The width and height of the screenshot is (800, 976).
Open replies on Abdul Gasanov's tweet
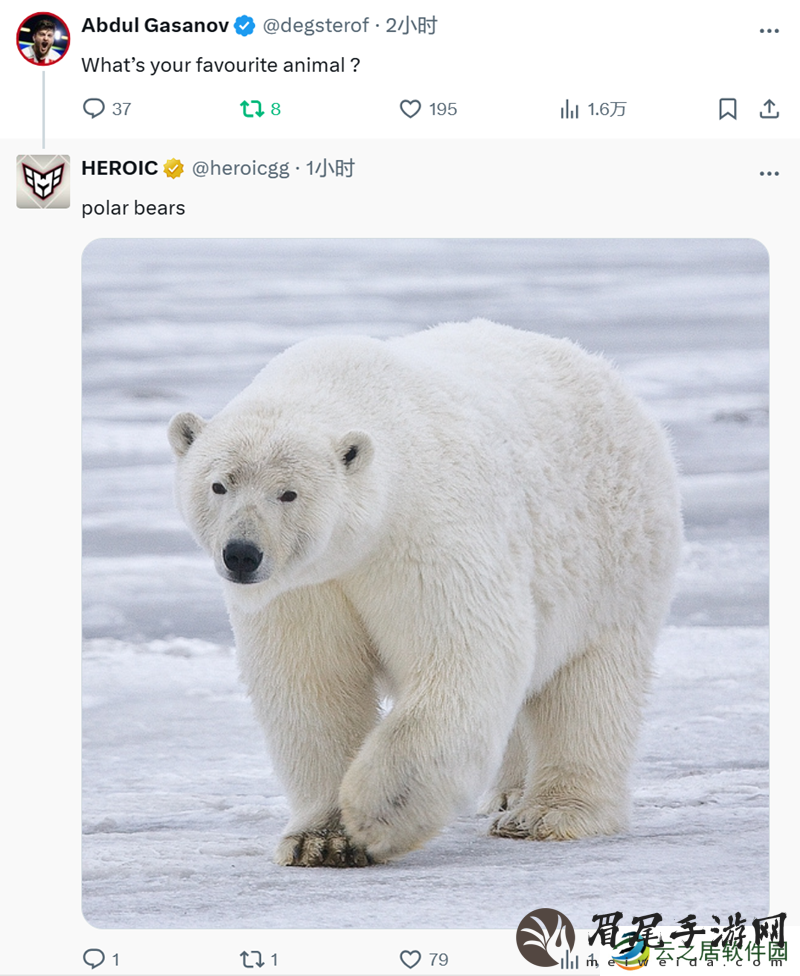(x=106, y=109)
